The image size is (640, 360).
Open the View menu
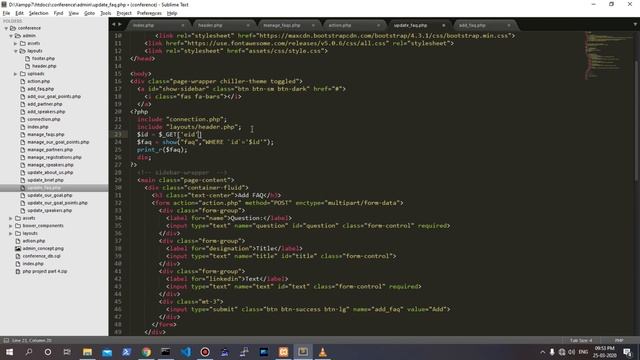point(73,13)
